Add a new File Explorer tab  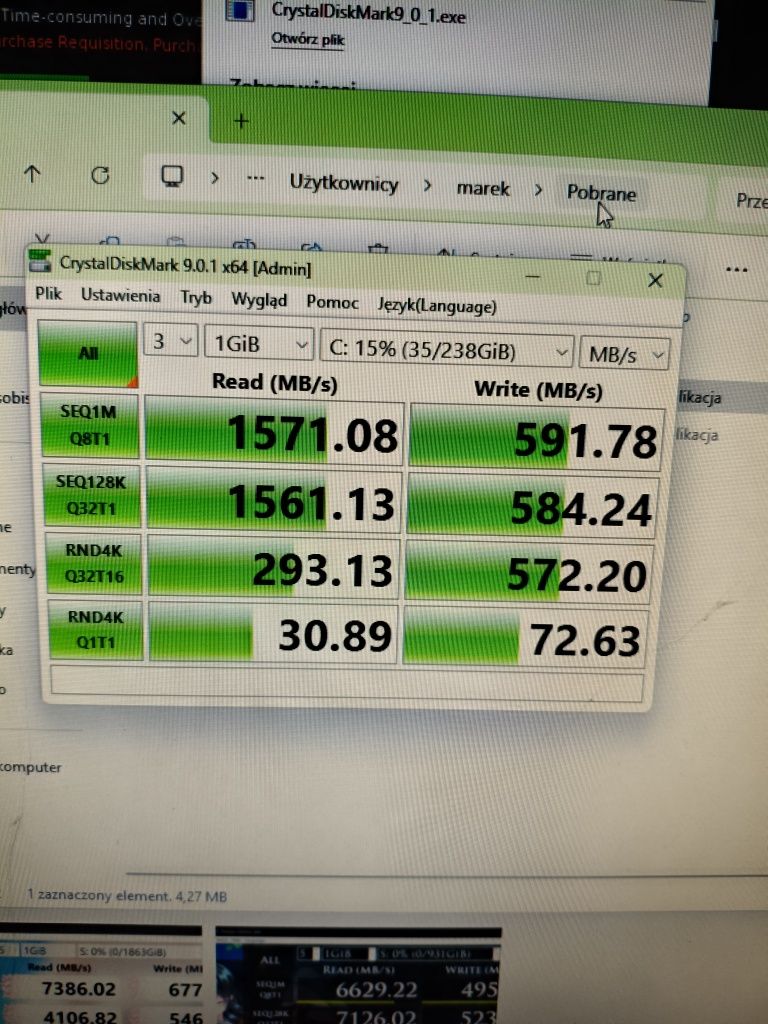[x=241, y=121]
